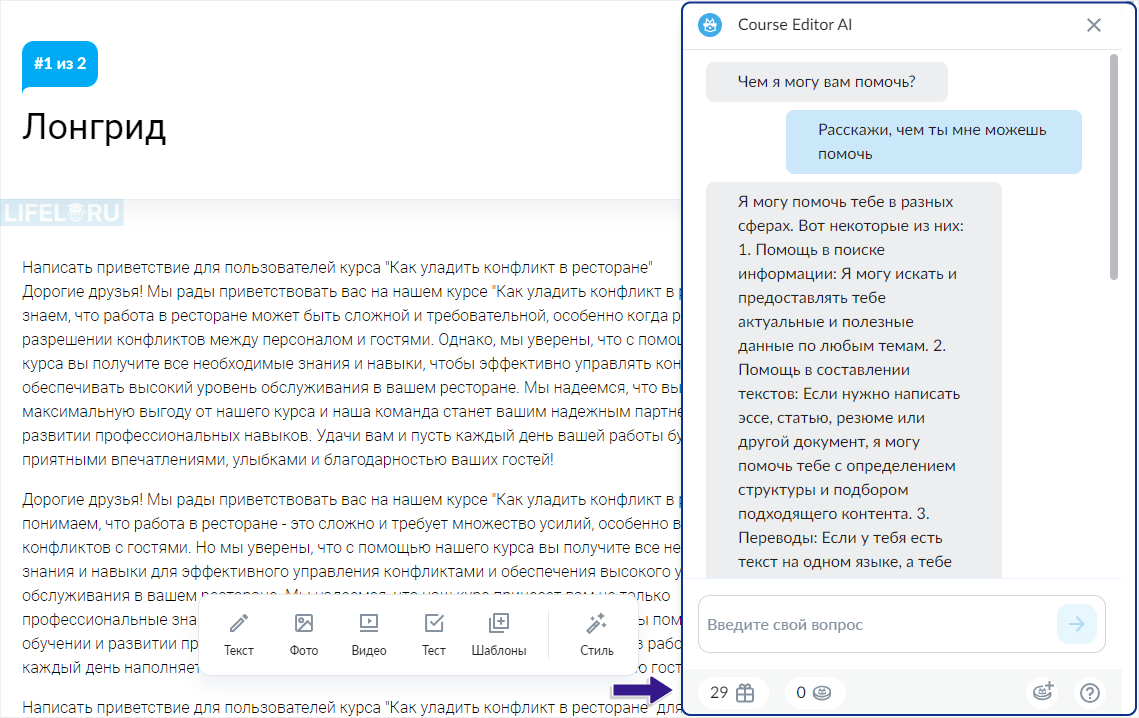Click the '#1 из 2' badge
The width and height of the screenshot is (1139, 718).
pyautogui.click(x=59, y=63)
